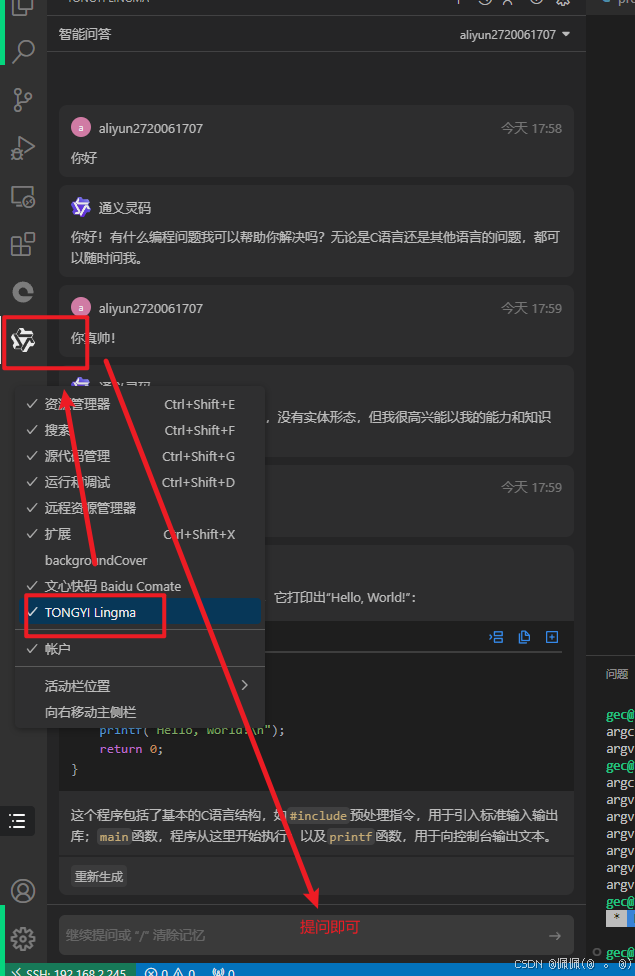Open the Manage gear icon

point(23,939)
